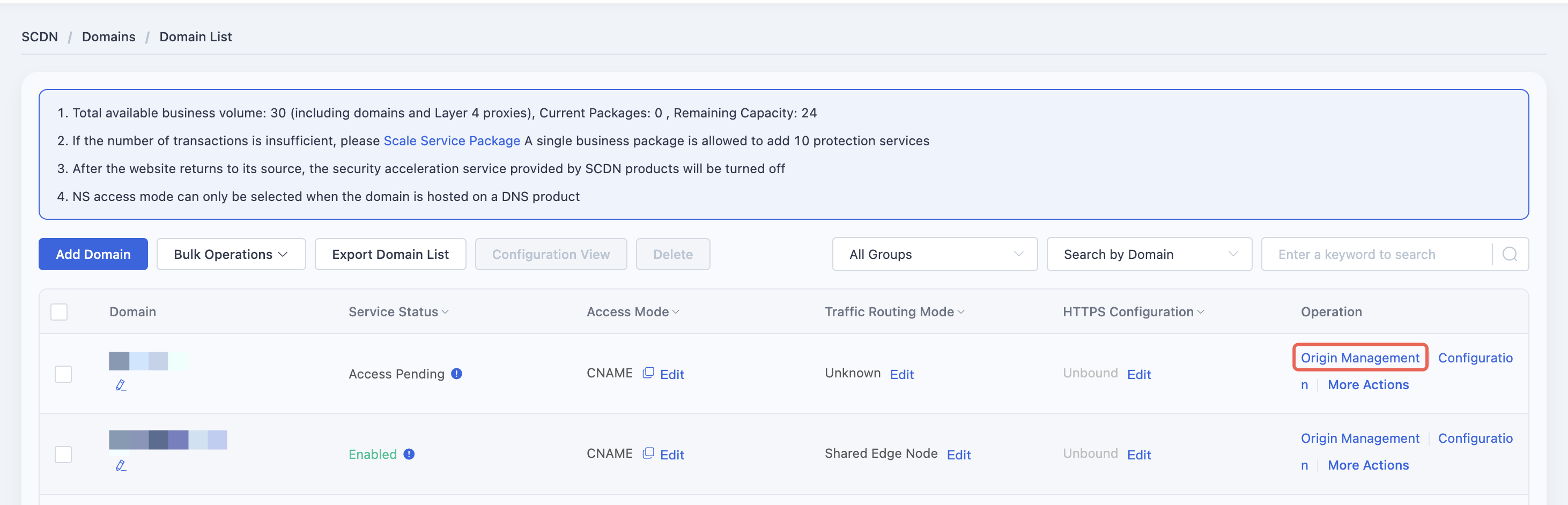This screenshot has height=505, width=1568.
Task: Click info icon next to Access Pending
Action: pyautogui.click(x=456, y=374)
